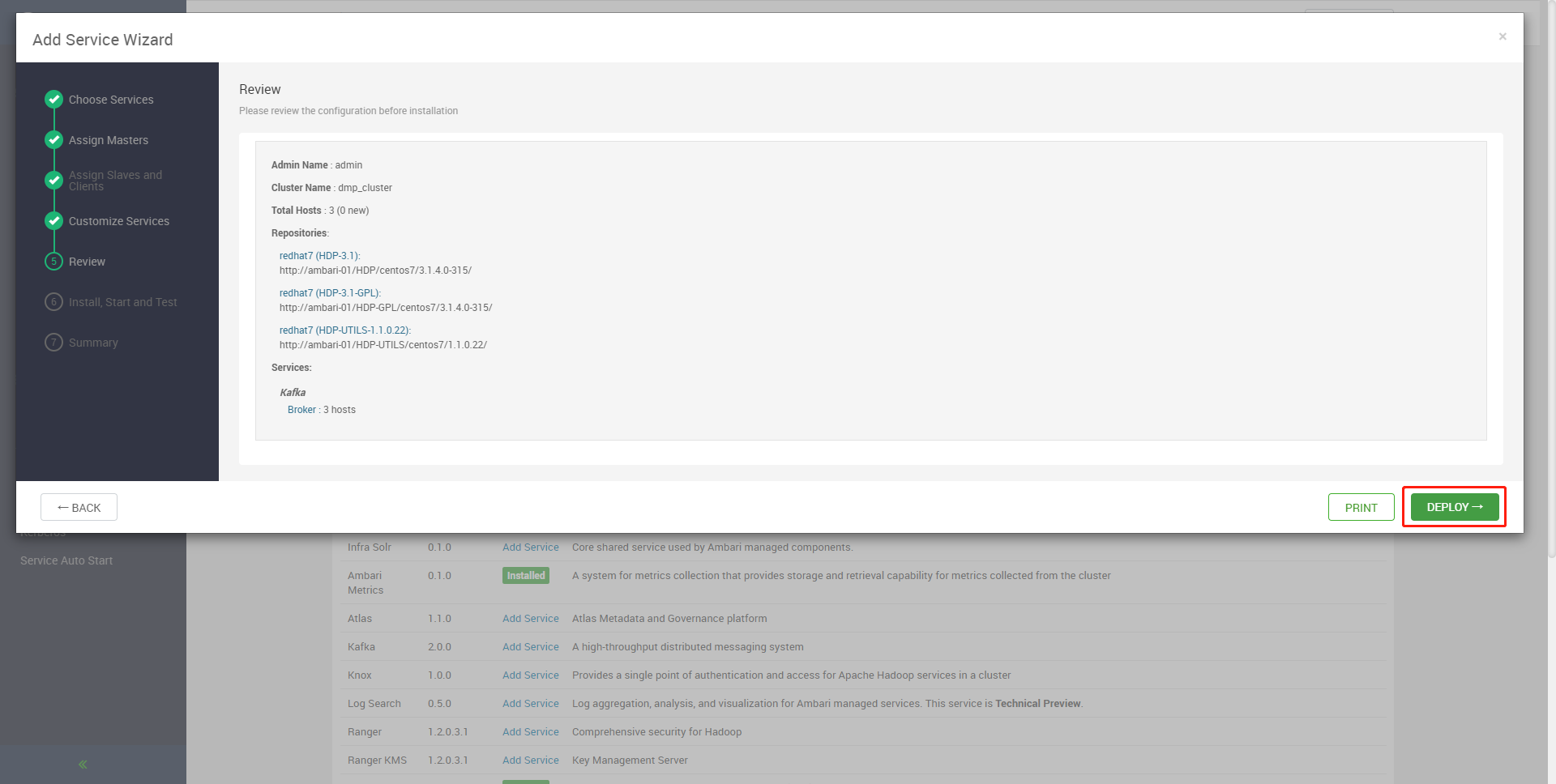Viewport: 1556px width, 784px height.
Task: Click the Comprehensive security for Hadoop description
Action: [x=657, y=732]
